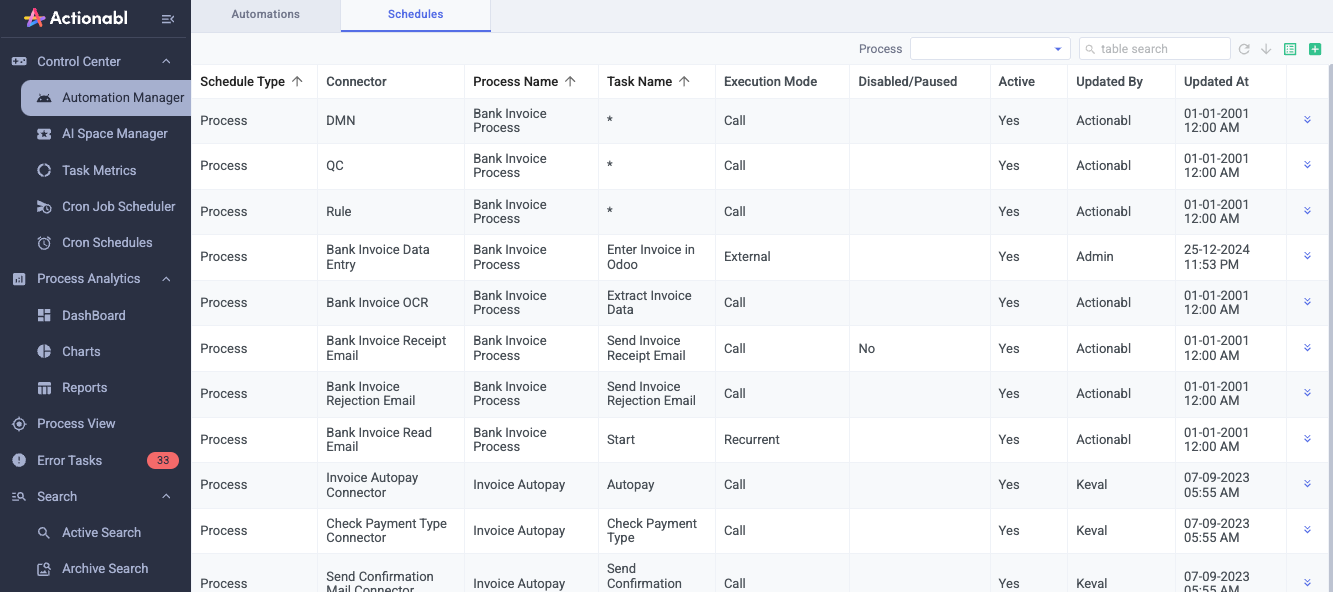Click the Cron Job Scheduler icon
Screen dimensions: 1333x592
click(x=44, y=206)
